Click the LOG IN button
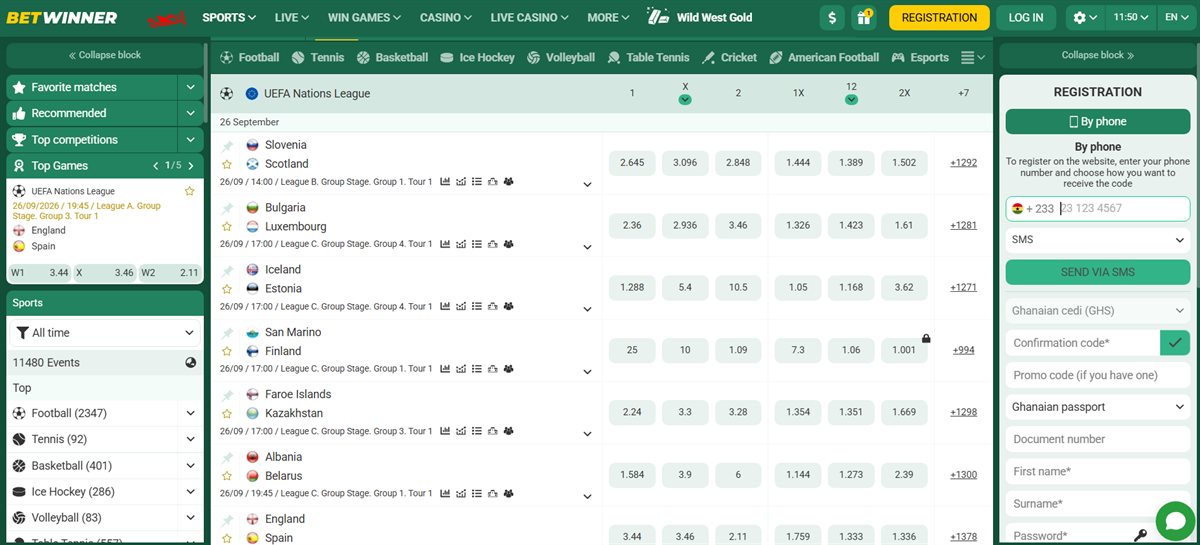This screenshot has height=545, width=1200. pyautogui.click(x=1025, y=17)
